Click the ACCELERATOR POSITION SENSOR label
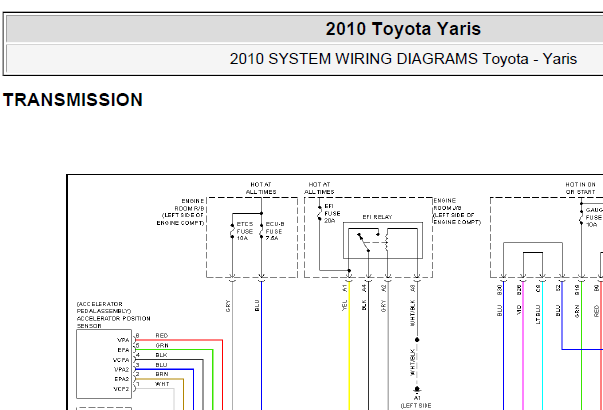The height and width of the screenshot is (410, 603). (x=113, y=322)
